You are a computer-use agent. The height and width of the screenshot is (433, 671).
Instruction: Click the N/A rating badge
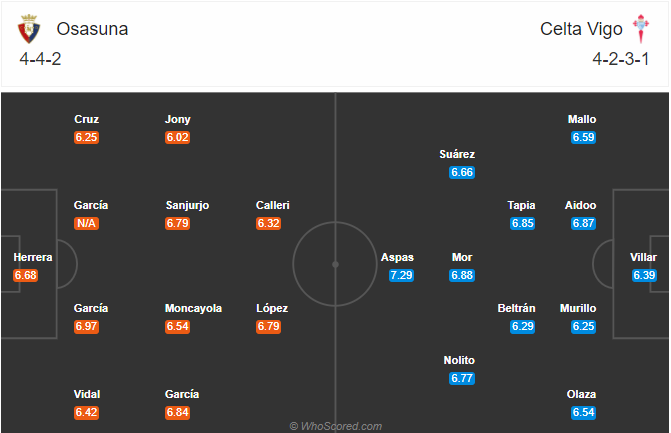click(86, 223)
